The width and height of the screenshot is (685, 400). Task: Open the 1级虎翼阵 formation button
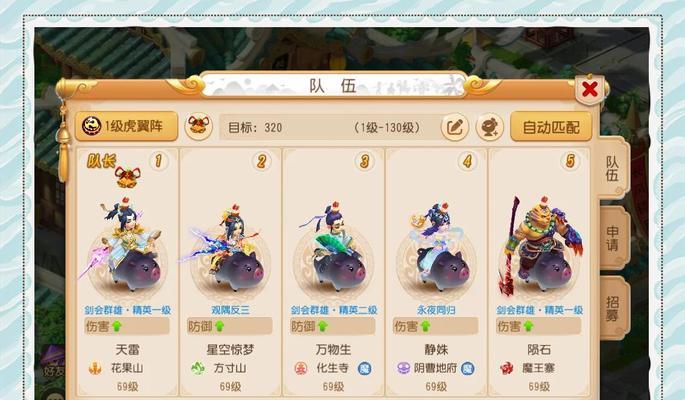pos(126,127)
